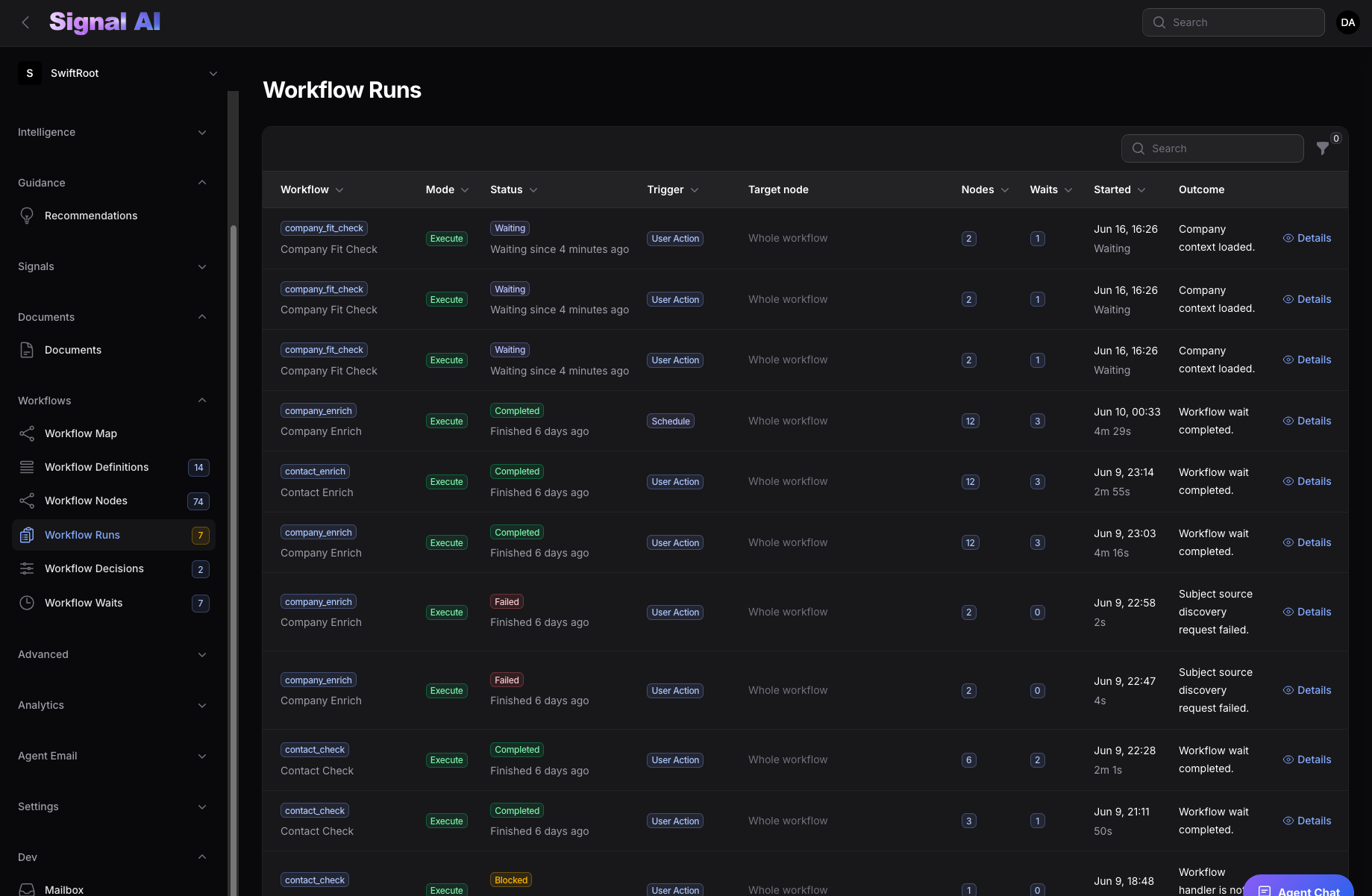Click the contact_enrich workflow tag
The width and height of the screenshot is (1372, 896).
pos(315,472)
